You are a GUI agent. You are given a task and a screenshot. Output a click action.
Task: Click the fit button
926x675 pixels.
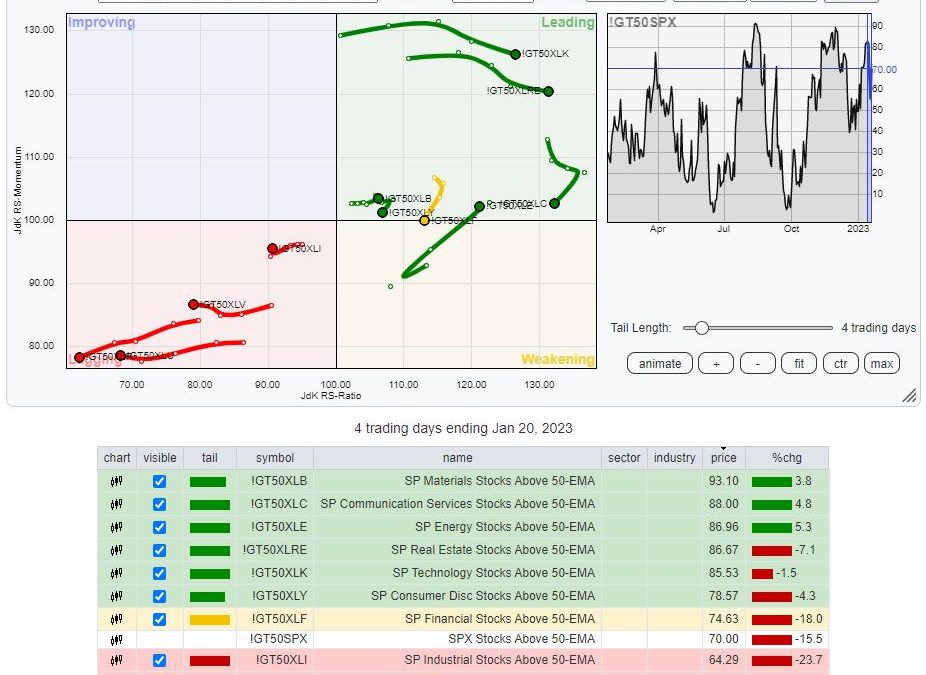pyautogui.click(x=799, y=364)
